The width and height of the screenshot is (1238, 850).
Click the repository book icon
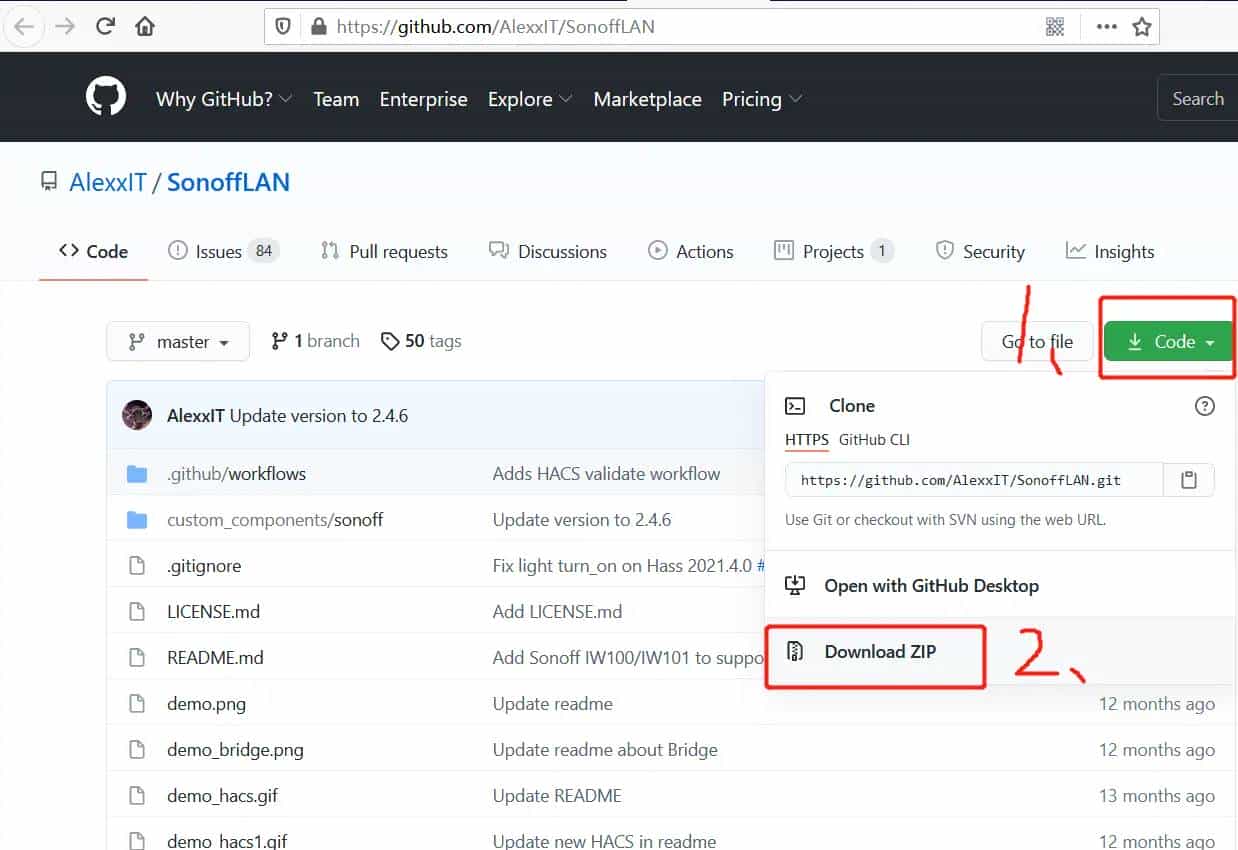48,182
